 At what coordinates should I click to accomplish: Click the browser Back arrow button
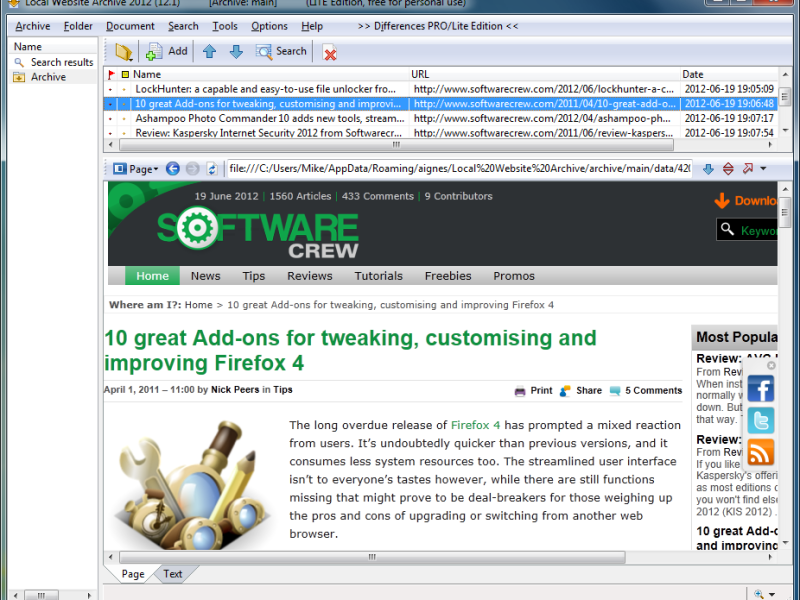(x=173, y=168)
